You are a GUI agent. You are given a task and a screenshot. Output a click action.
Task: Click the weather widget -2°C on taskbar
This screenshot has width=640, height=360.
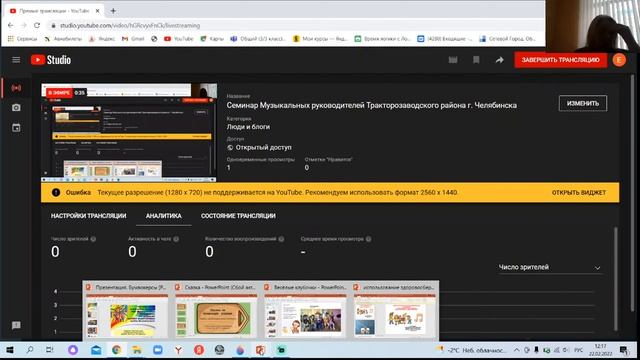coord(471,350)
